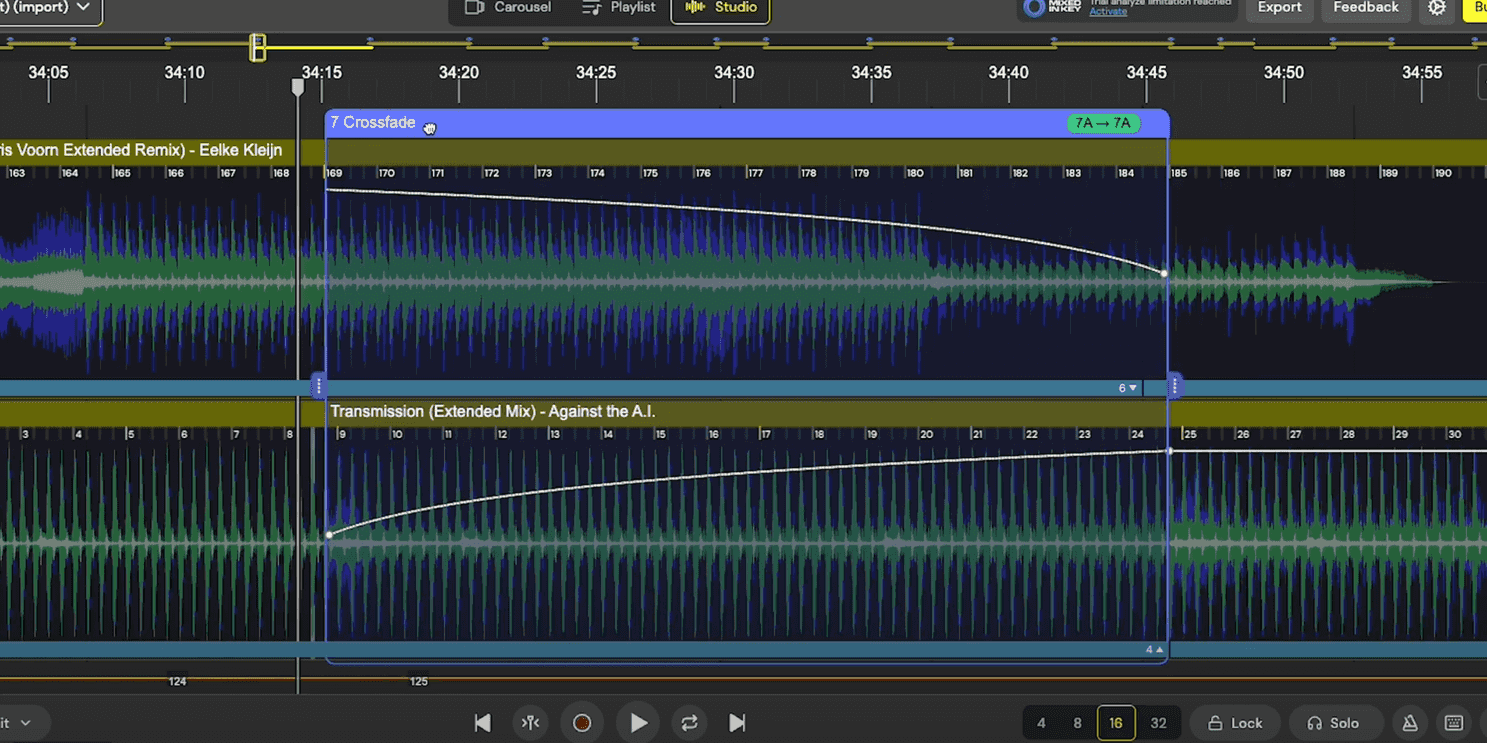Enable the metronome icon

(1409, 722)
